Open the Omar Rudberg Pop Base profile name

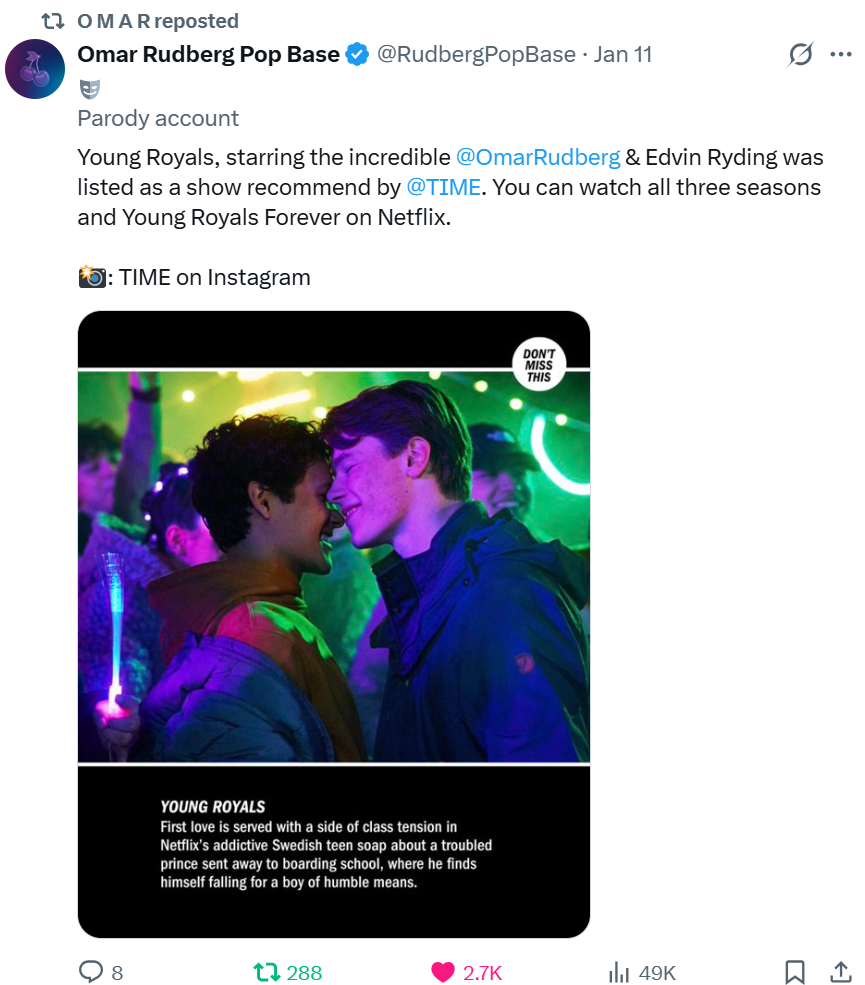click(208, 55)
